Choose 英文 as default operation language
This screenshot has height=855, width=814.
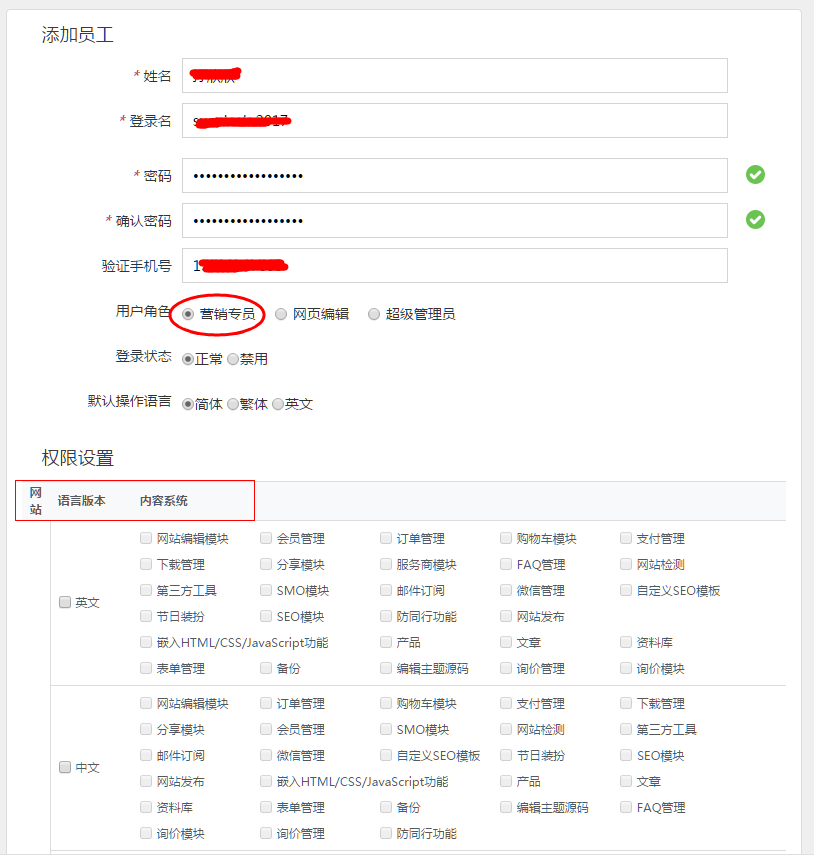tap(278, 403)
